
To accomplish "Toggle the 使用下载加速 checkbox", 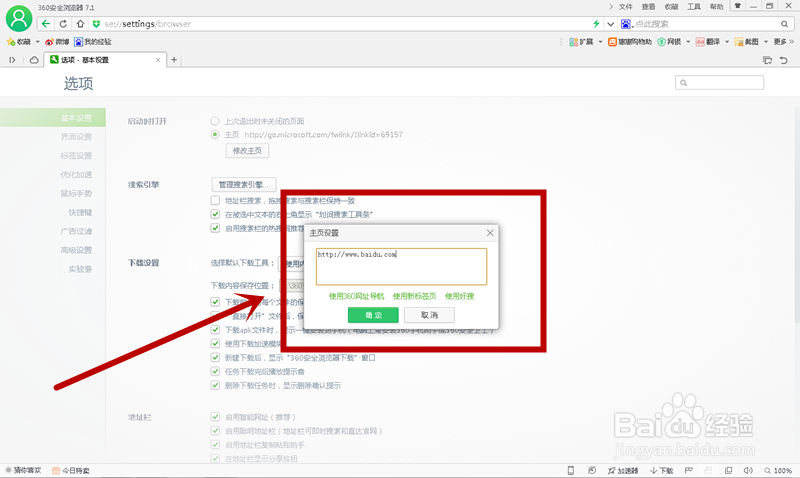I will (x=215, y=343).
